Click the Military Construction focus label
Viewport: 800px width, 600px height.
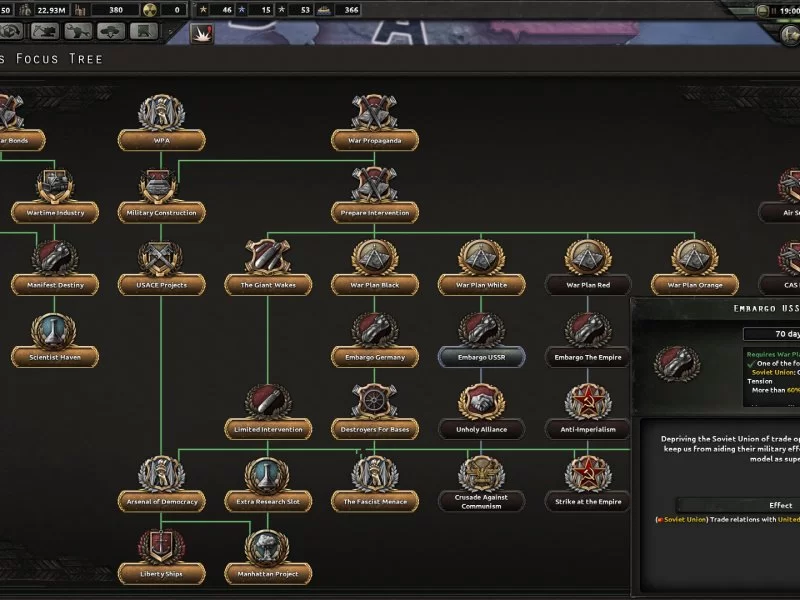161,213
